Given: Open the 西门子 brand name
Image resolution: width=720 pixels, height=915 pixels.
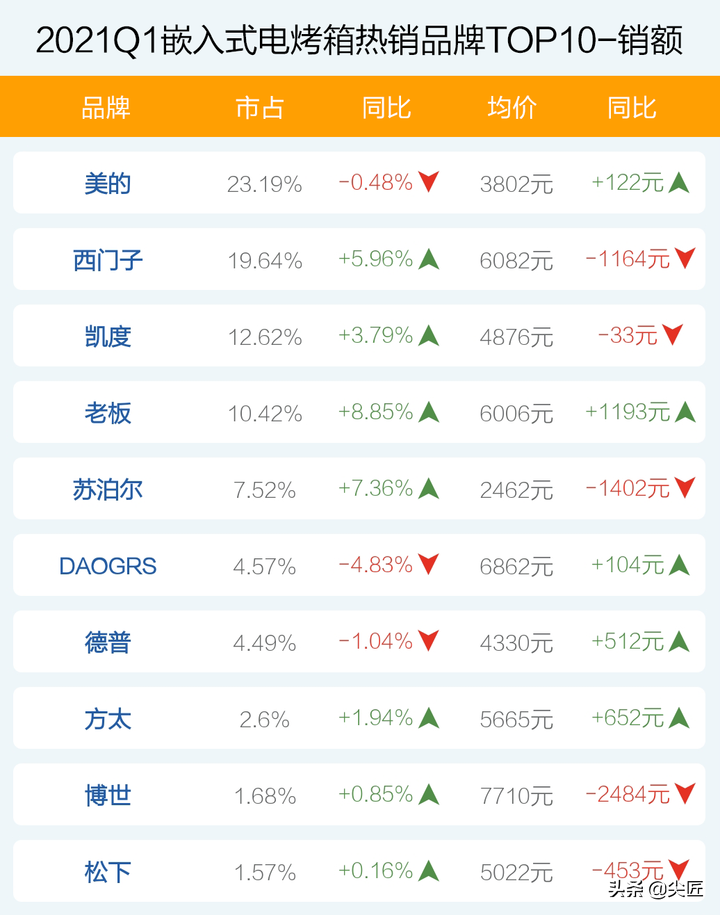Looking at the screenshot, I should click(108, 260).
